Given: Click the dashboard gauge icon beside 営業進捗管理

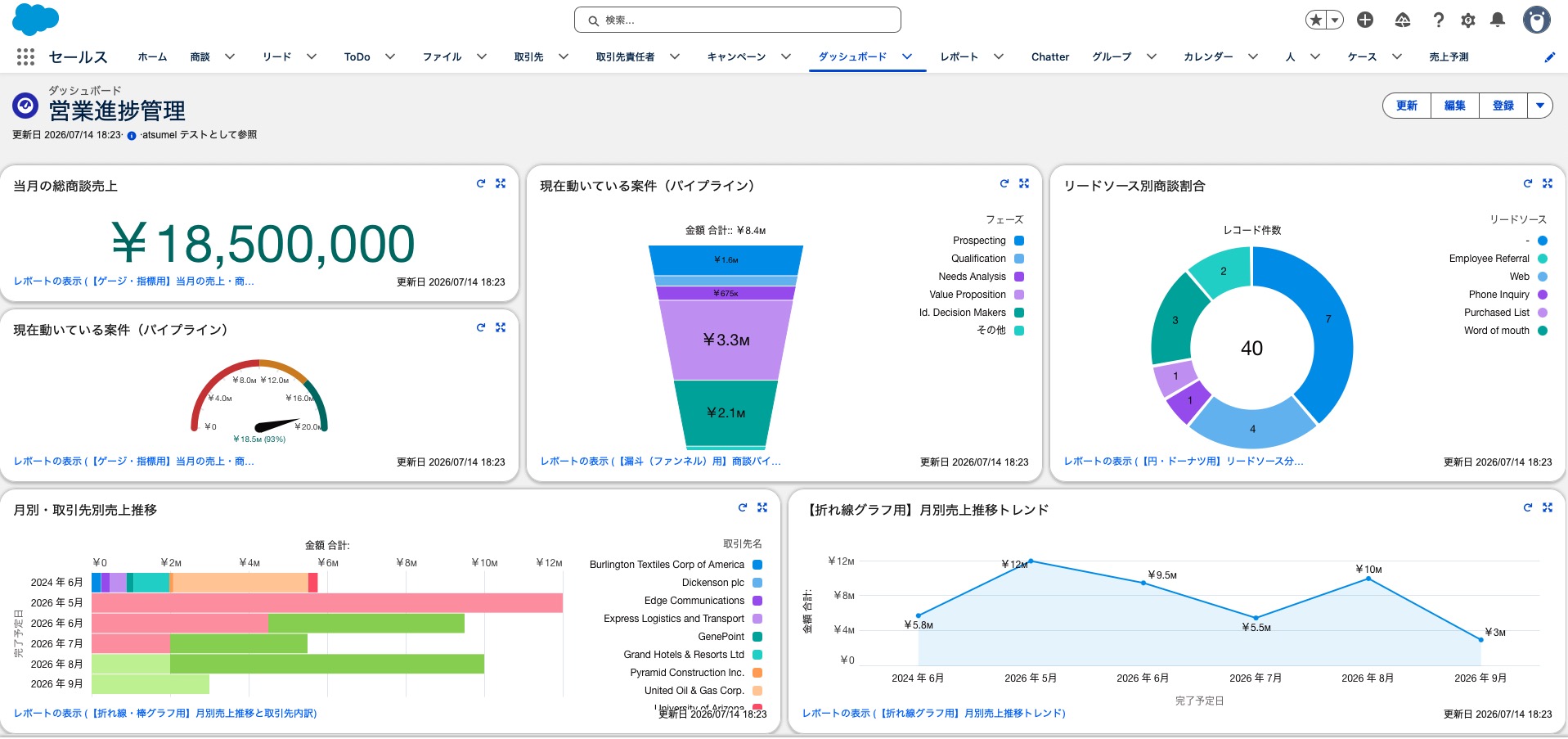Looking at the screenshot, I should (25, 105).
